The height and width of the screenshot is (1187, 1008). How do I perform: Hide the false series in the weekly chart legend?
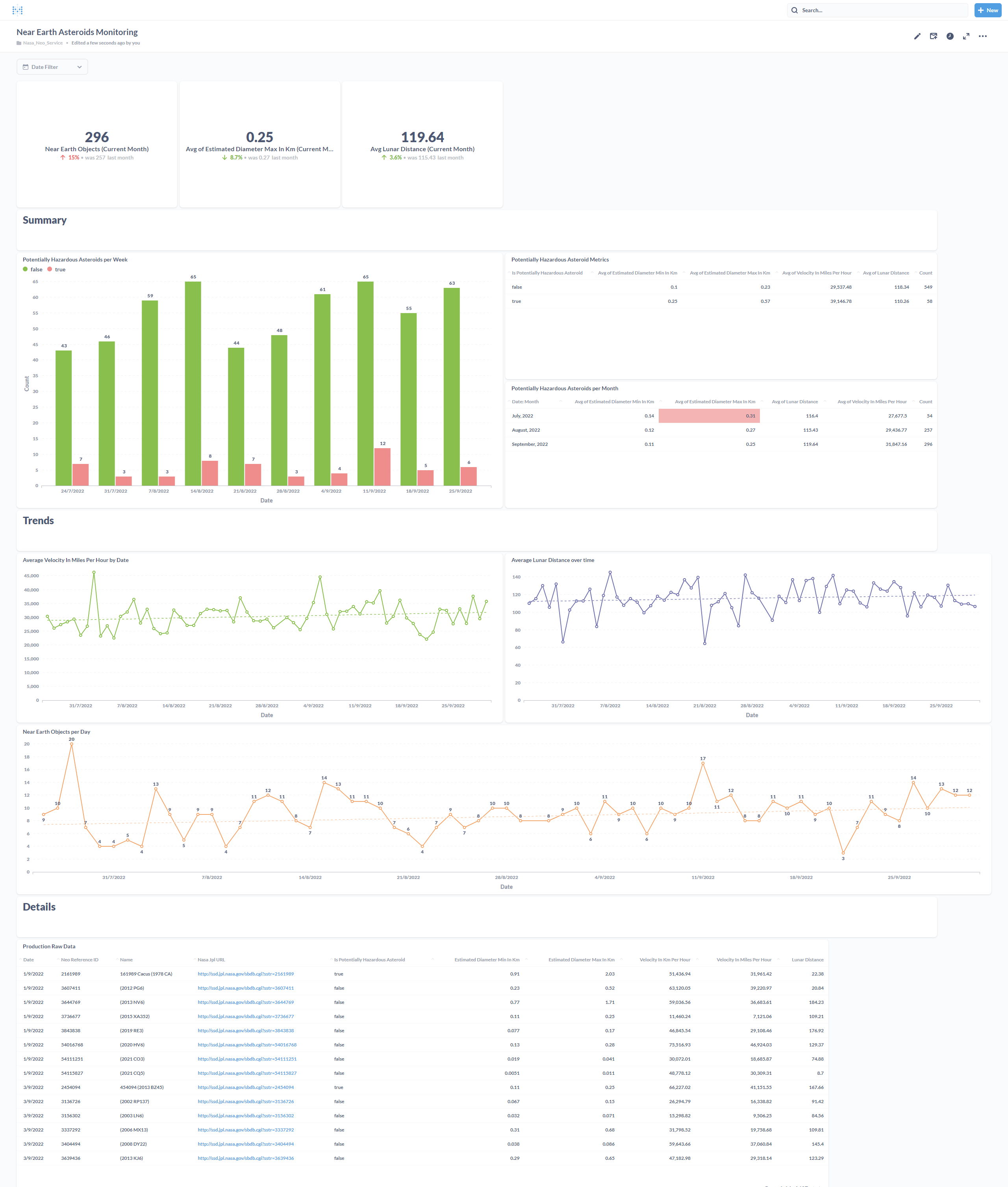point(36,269)
